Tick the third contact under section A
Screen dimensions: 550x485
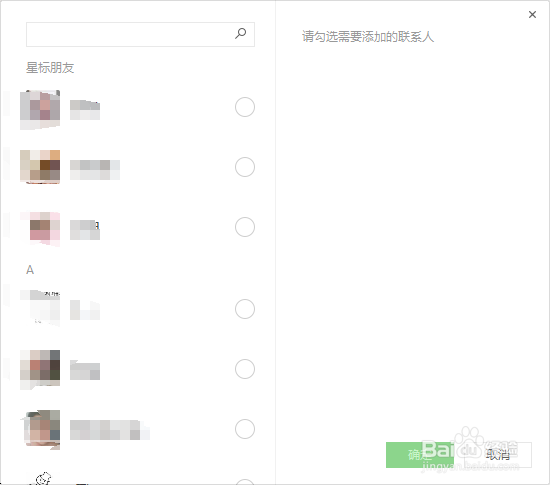click(x=245, y=429)
